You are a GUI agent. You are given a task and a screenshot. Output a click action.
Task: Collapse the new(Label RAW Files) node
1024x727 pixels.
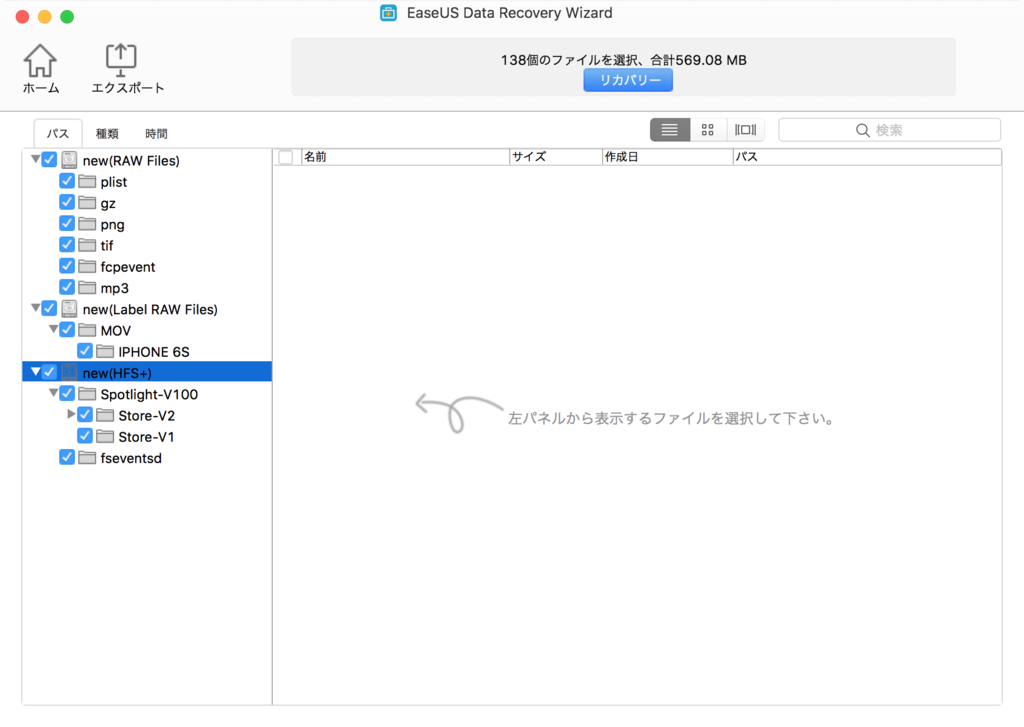tap(35, 308)
